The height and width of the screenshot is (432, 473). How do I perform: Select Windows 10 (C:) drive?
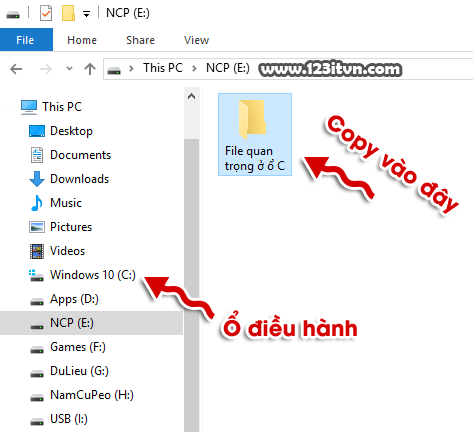93,275
